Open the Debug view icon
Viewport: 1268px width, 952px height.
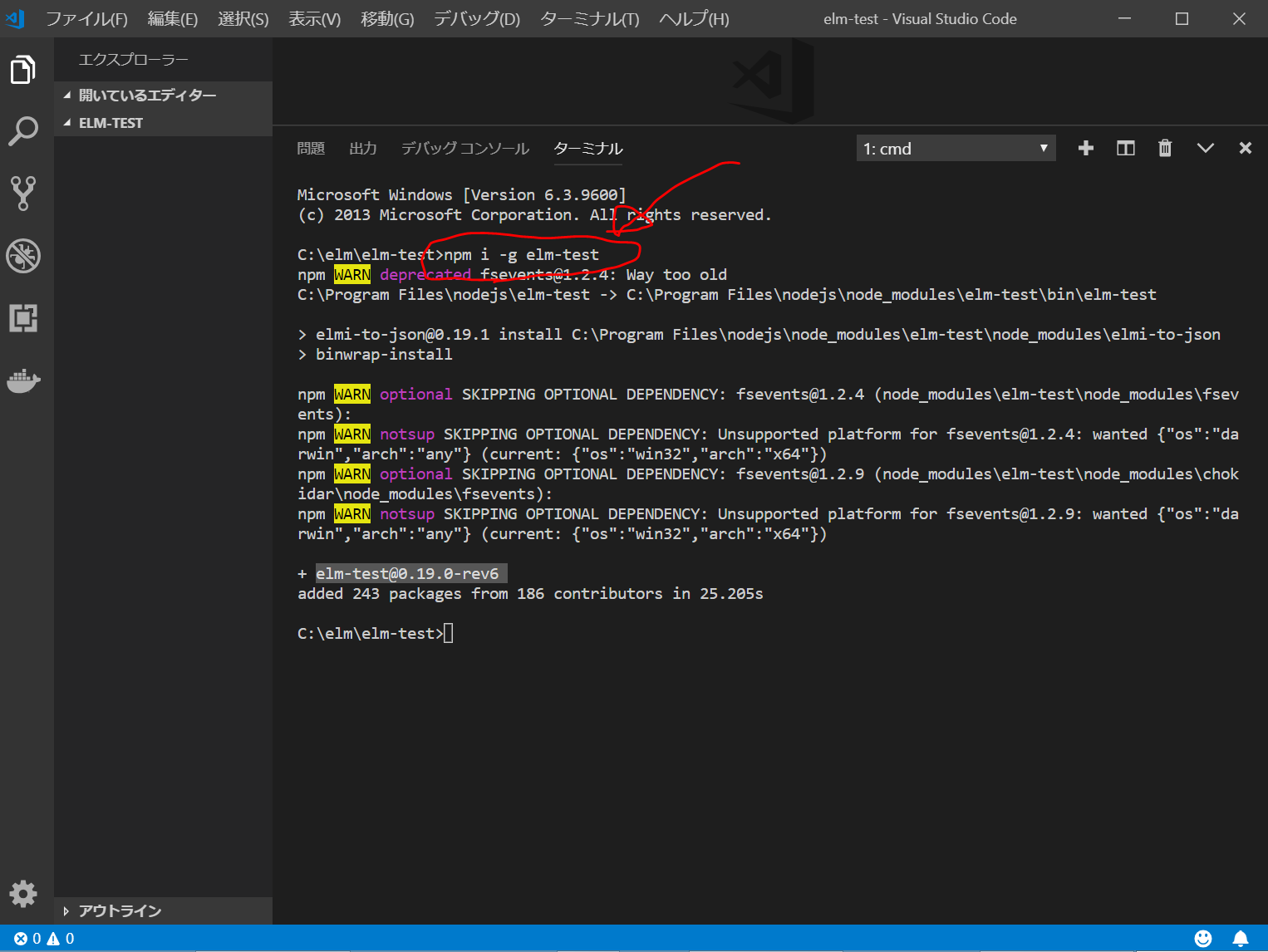[23, 256]
